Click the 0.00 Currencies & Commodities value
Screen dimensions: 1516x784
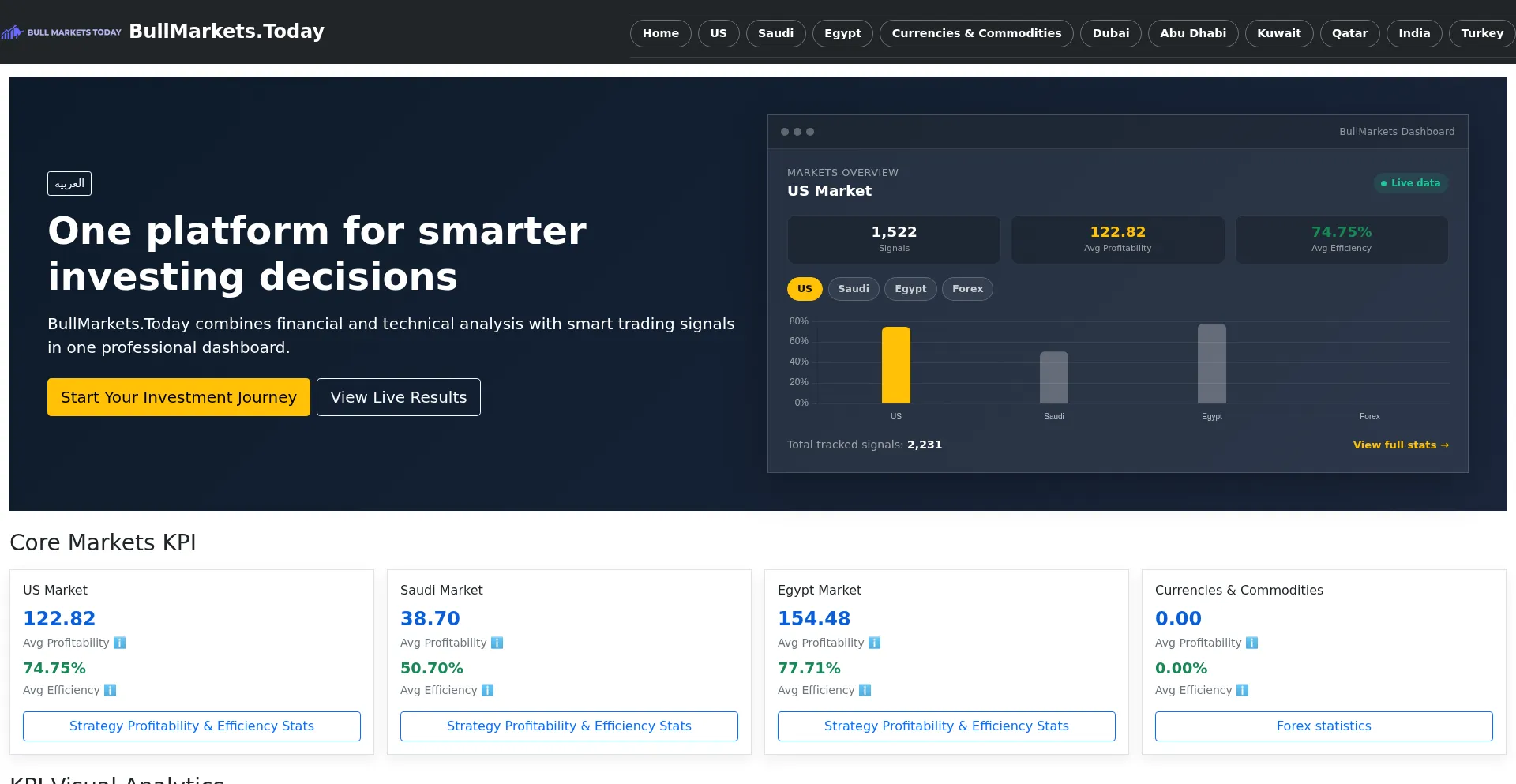(x=1178, y=619)
